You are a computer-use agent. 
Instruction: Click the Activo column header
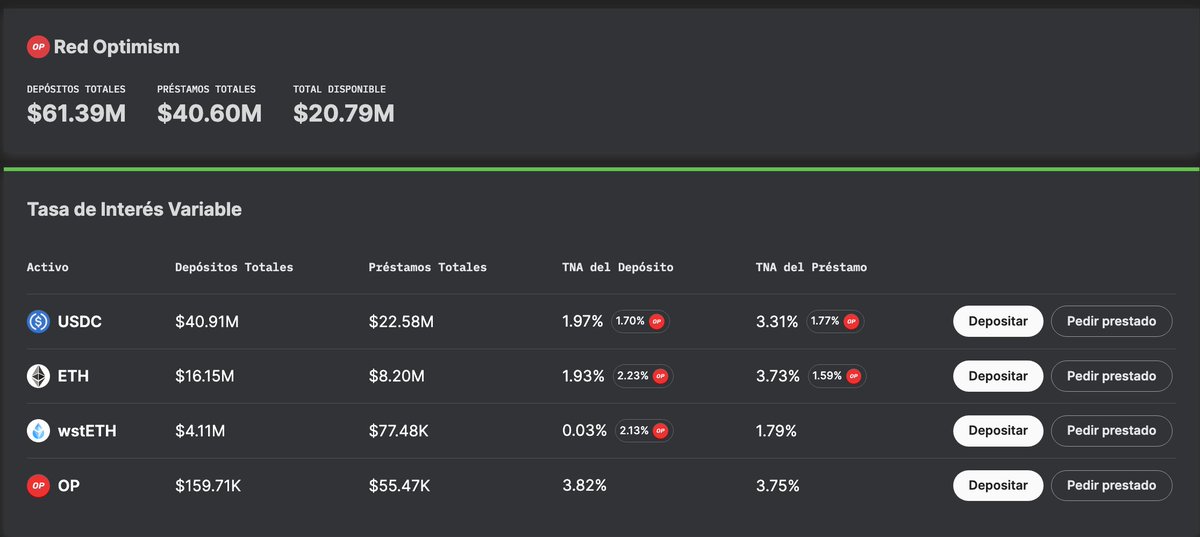(x=48, y=268)
